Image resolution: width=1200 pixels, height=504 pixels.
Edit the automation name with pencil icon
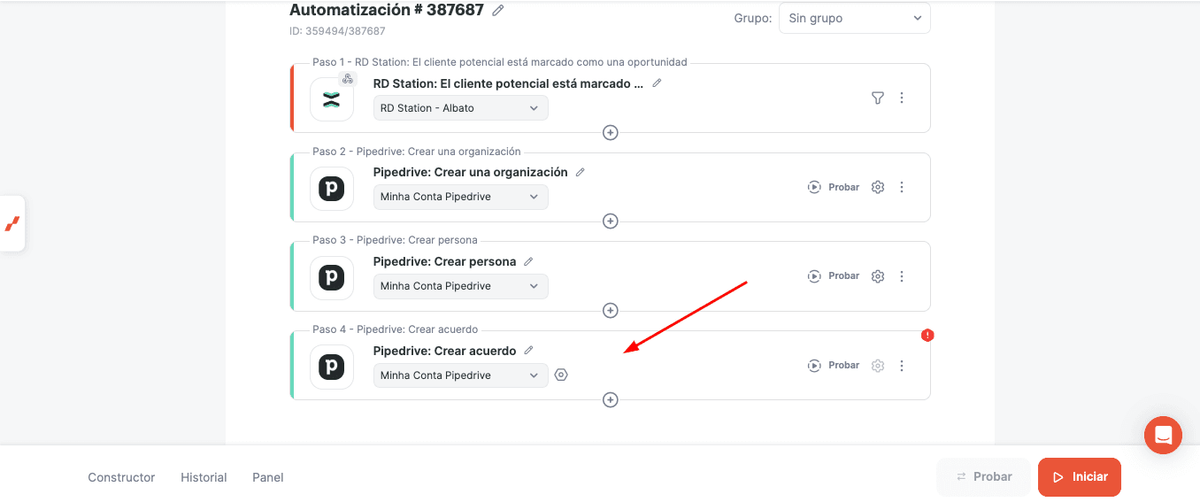coord(498,10)
